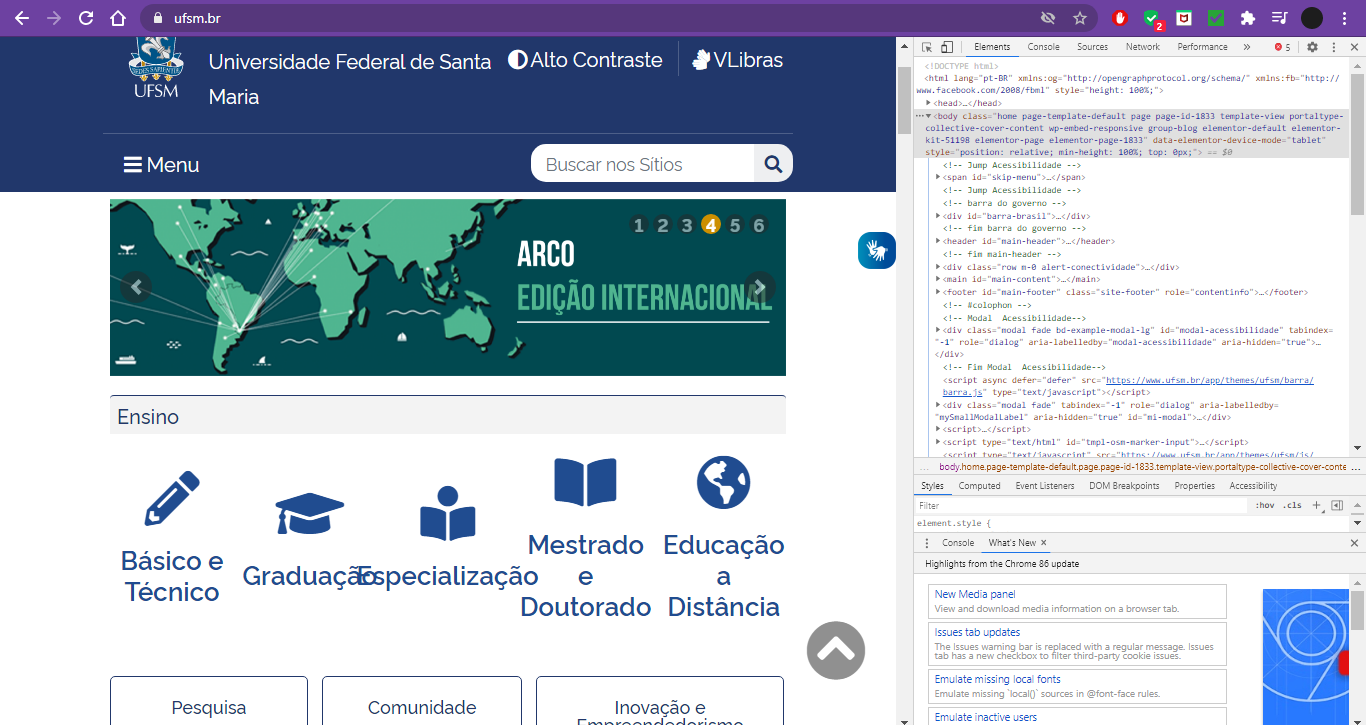Screen dimensions: 1366x725
Task: Click the scroll-to-top arrow circle
Action: coord(835,651)
